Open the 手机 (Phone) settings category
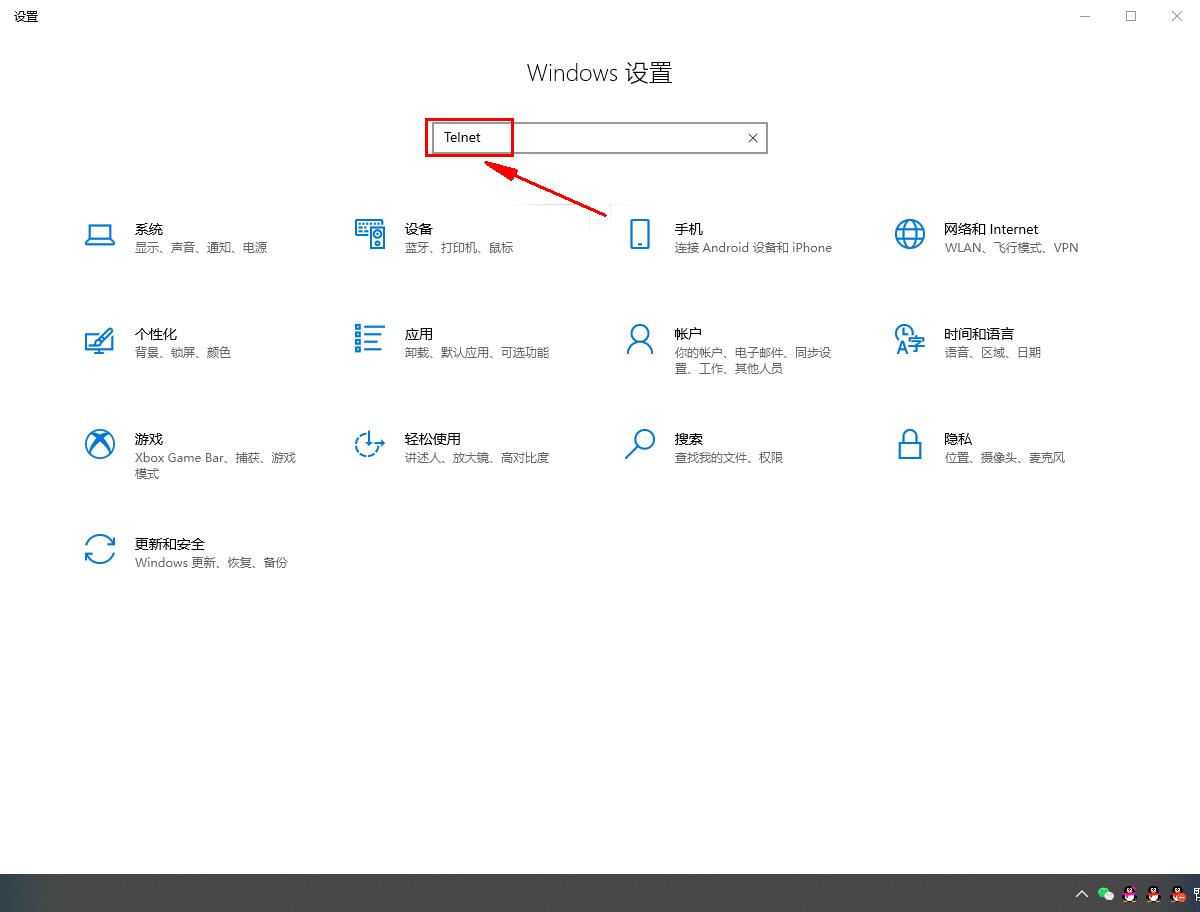Image resolution: width=1200 pixels, height=912 pixels. pos(730,238)
